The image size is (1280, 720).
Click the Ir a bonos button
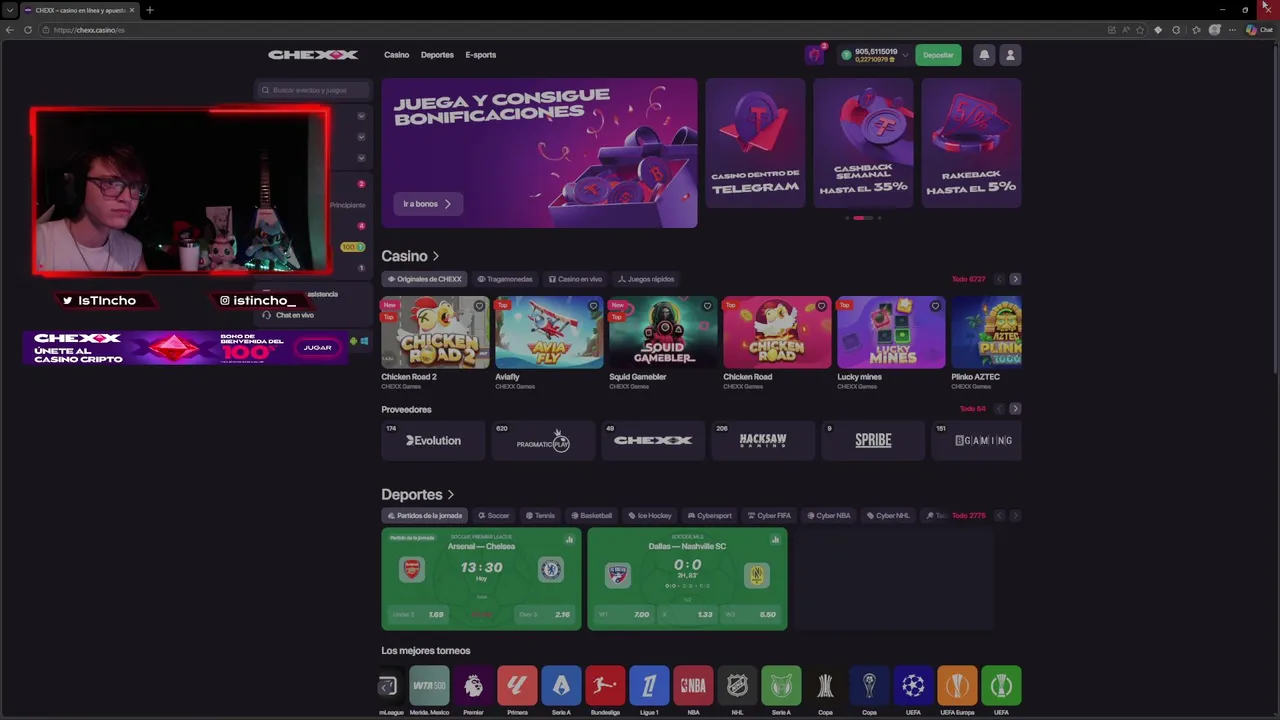tap(427, 204)
